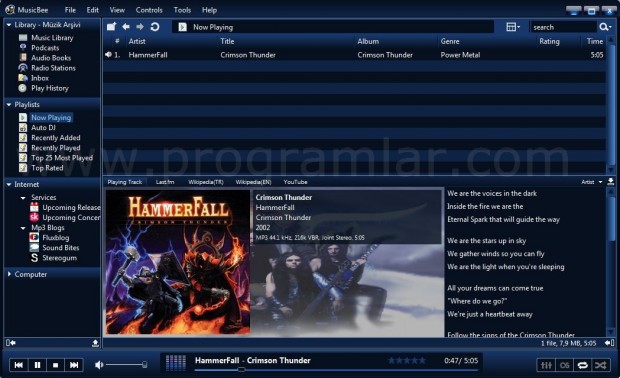Open Upcoming Releases service
The height and width of the screenshot is (378, 620).
pyautogui.click(x=71, y=208)
